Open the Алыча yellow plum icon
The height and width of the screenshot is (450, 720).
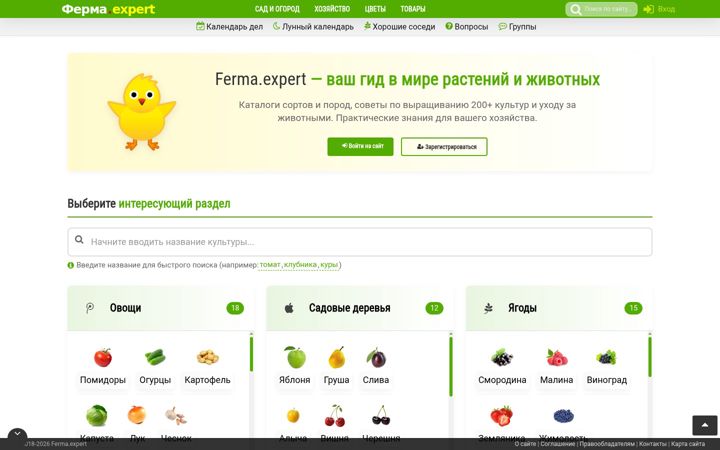click(293, 416)
